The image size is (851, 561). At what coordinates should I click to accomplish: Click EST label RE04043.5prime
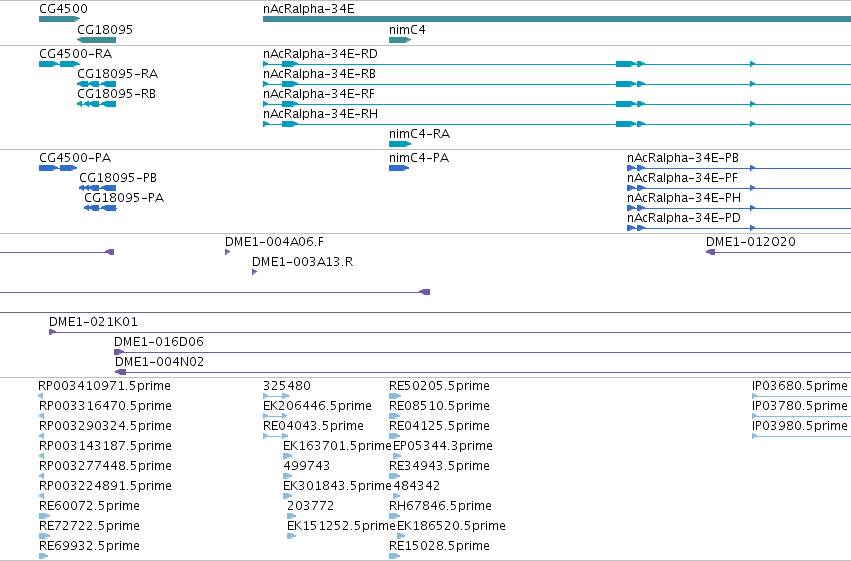point(313,426)
